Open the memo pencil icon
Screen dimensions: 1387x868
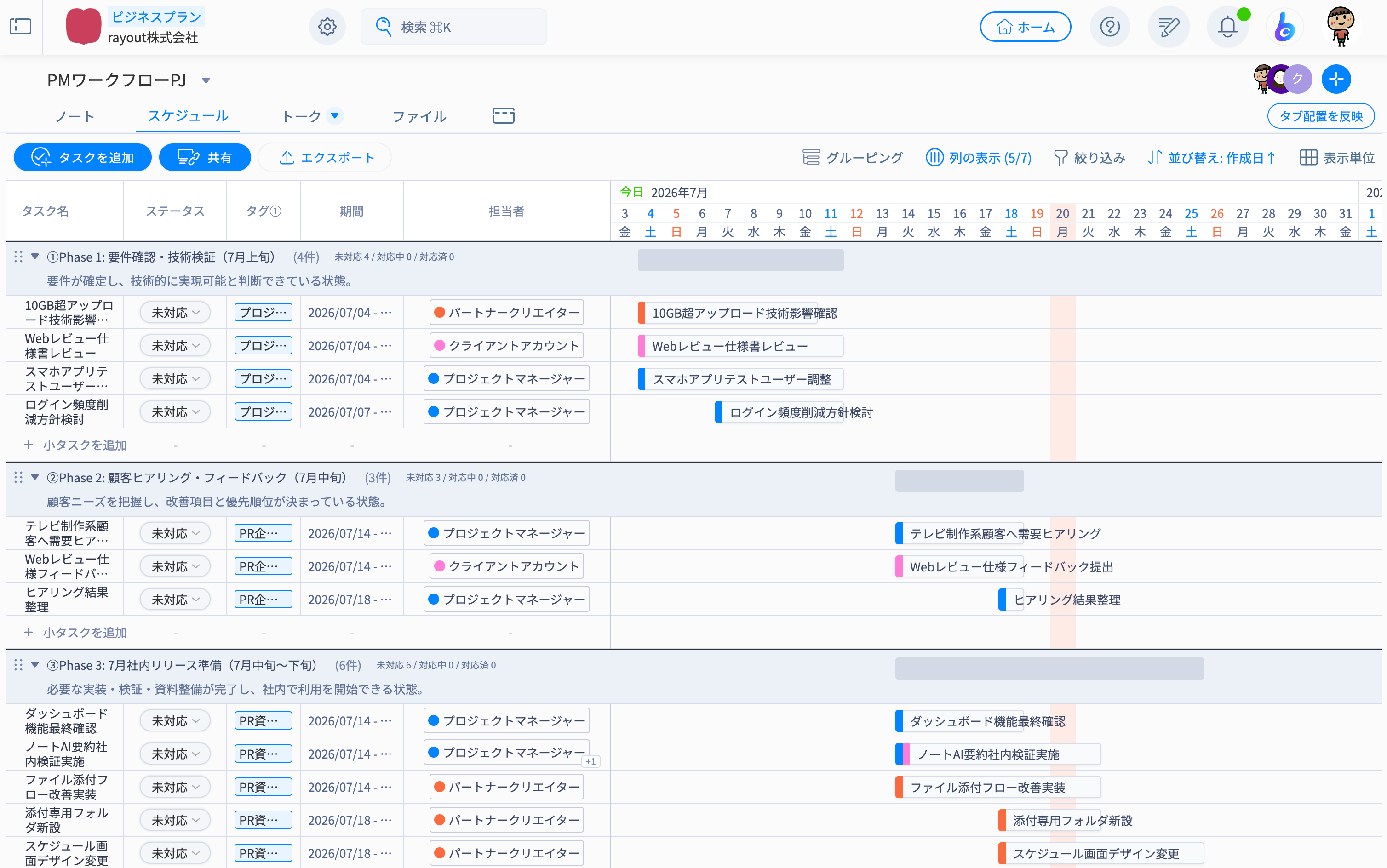coord(1168,26)
